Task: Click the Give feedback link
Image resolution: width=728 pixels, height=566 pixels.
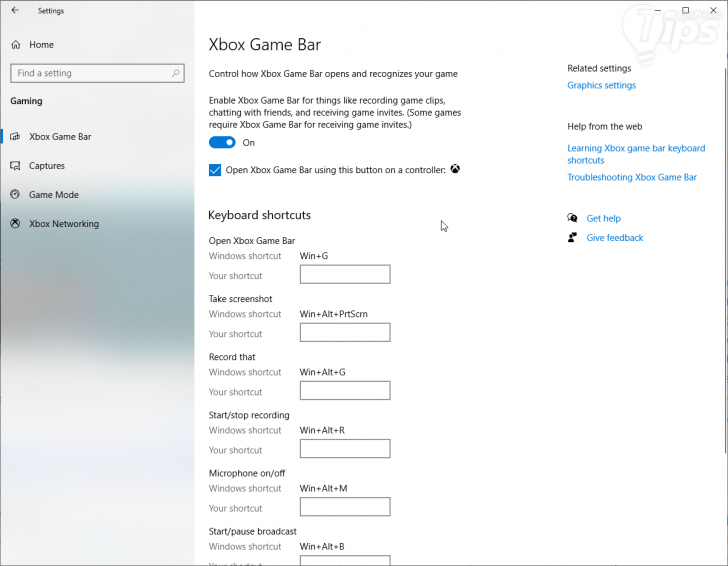Action: coord(615,238)
